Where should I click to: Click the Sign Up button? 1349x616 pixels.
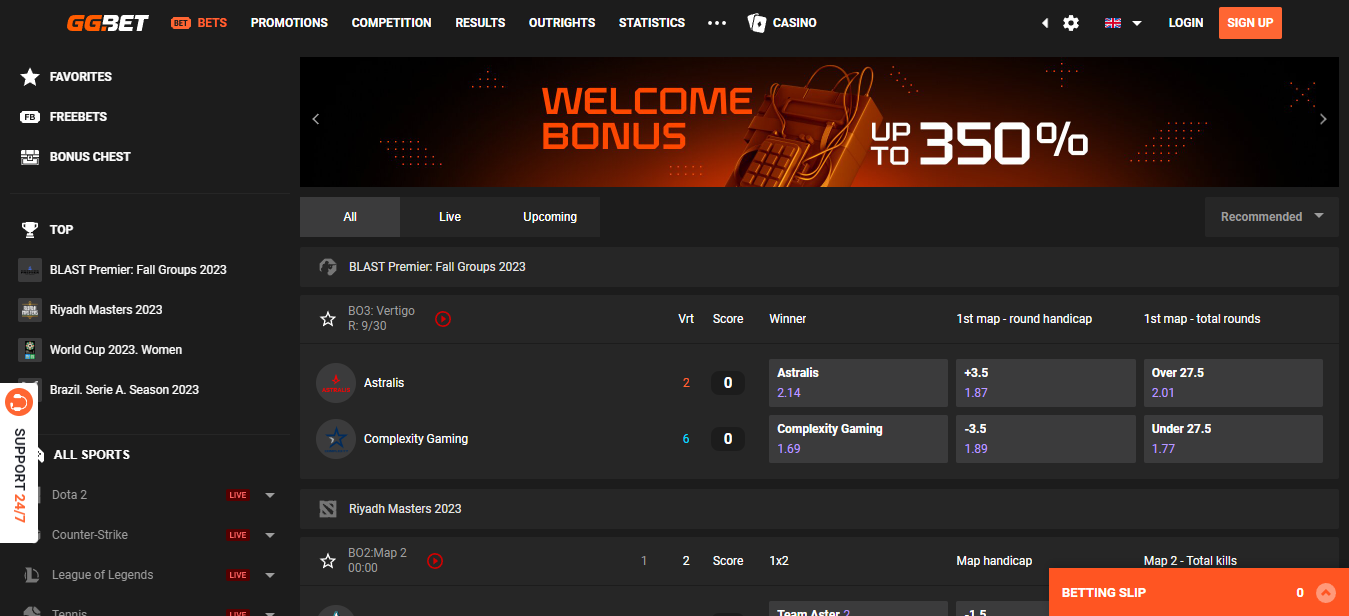(x=1249, y=23)
